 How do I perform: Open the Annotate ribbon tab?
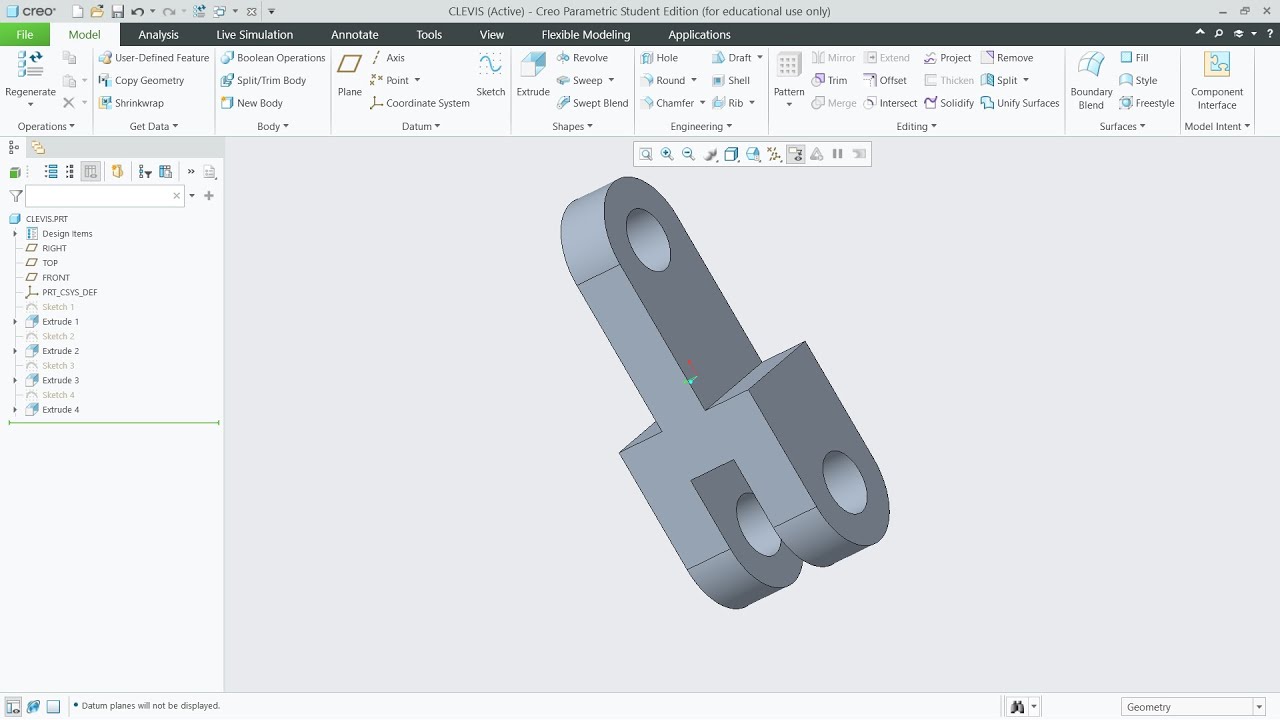pos(355,34)
